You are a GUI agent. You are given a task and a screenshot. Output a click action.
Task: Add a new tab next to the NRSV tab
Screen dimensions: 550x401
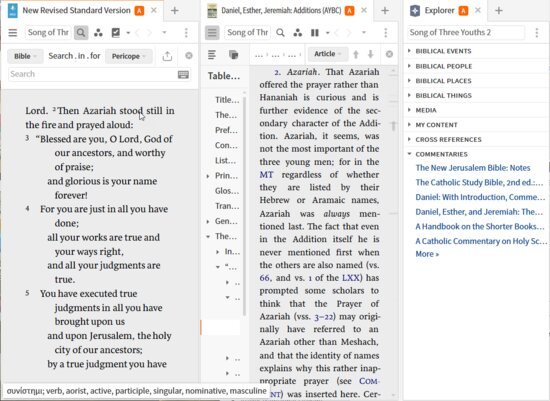(x=175, y=11)
